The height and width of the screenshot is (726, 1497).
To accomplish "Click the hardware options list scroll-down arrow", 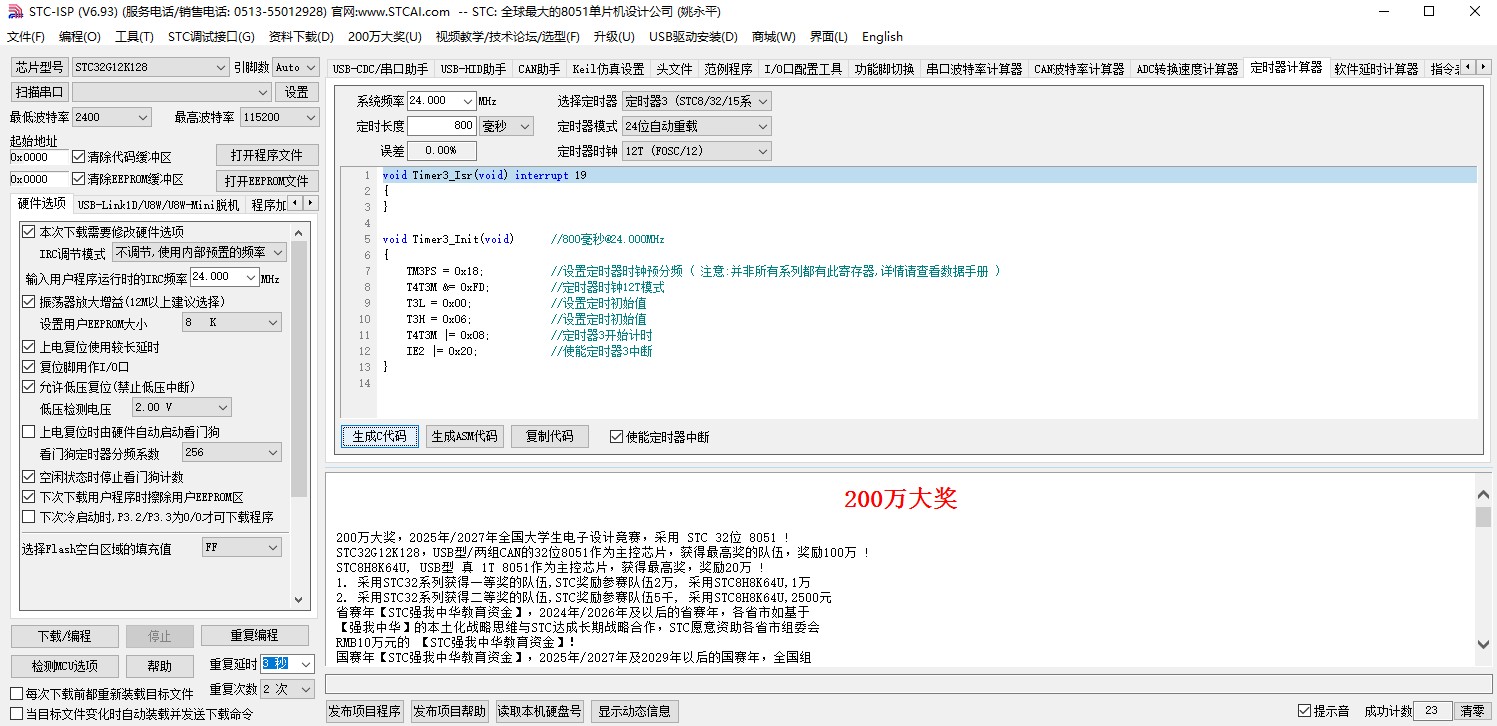I will (x=299, y=599).
